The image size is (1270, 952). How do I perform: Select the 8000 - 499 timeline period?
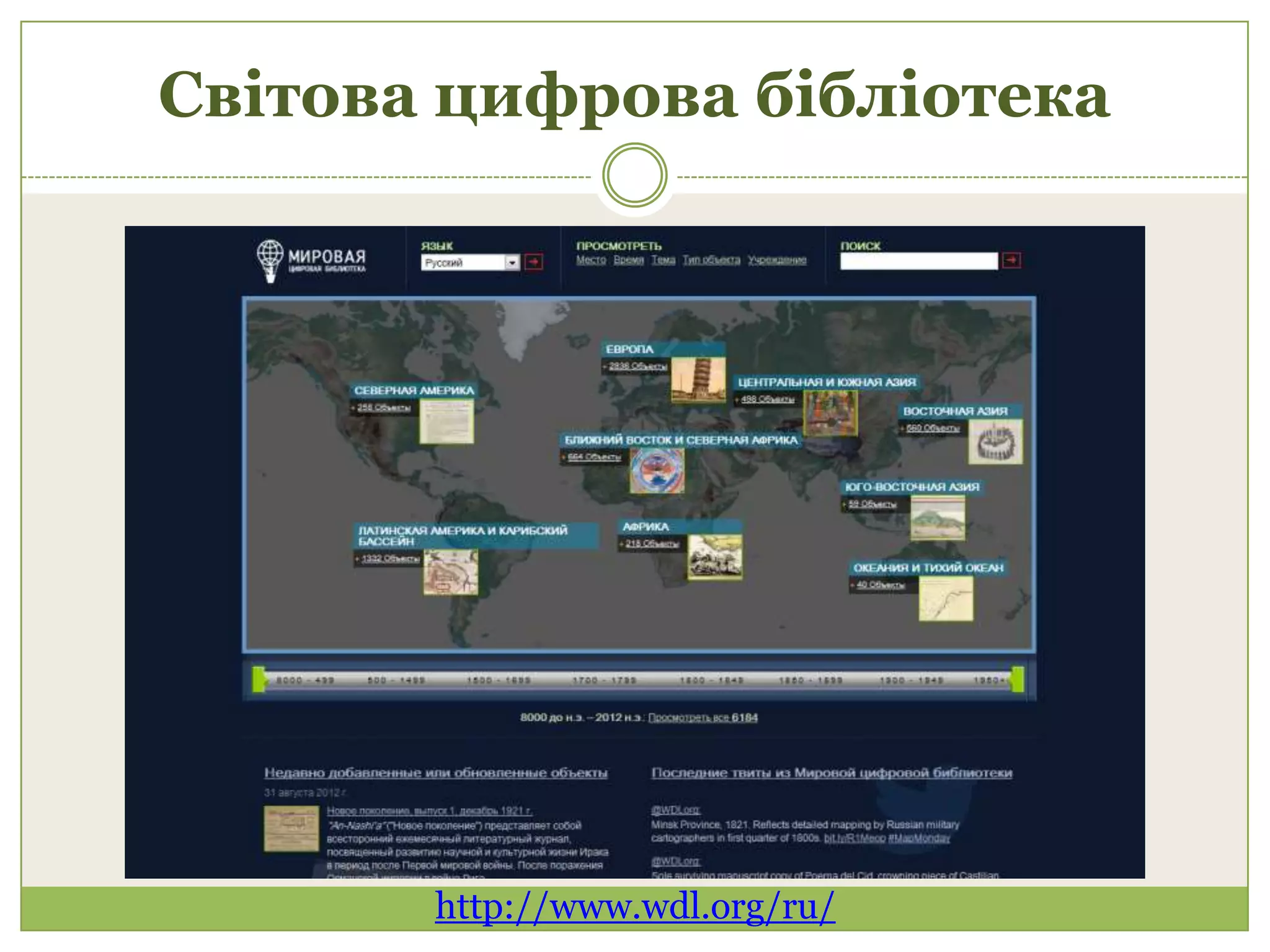click(x=305, y=681)
